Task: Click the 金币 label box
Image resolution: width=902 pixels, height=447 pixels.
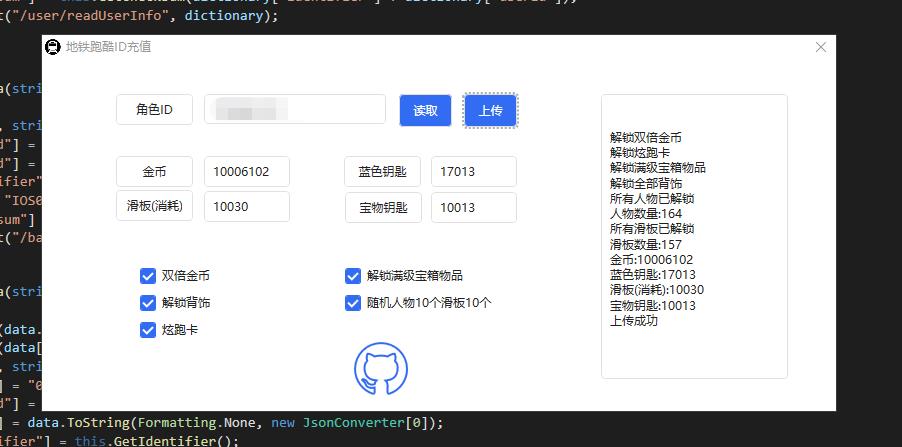Action: click(x=154, y=171)
